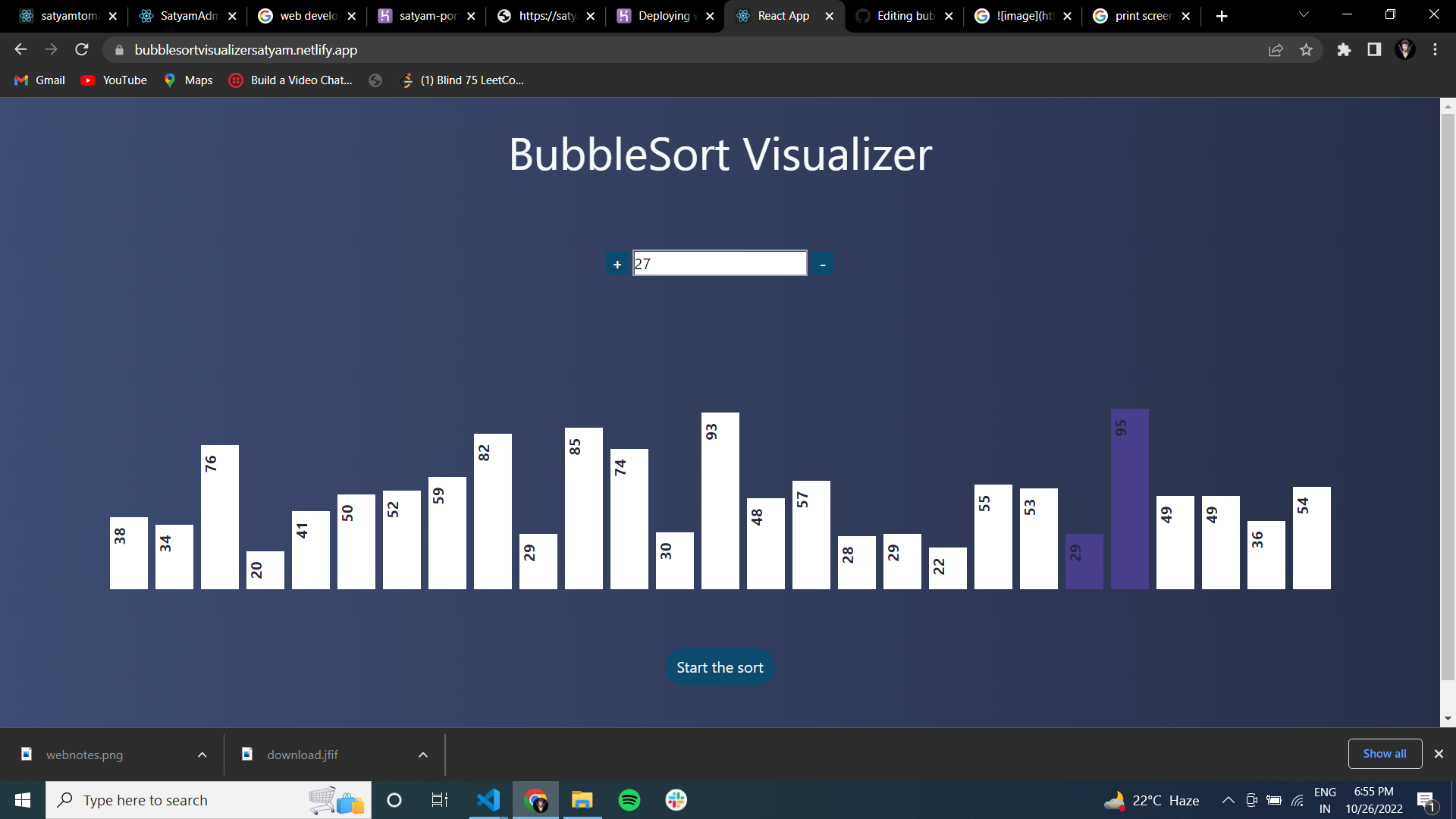Open Visual Studio Code from the taskbar
The image size is (1456, 819).
pyautogui.click(x=488, y=799)
